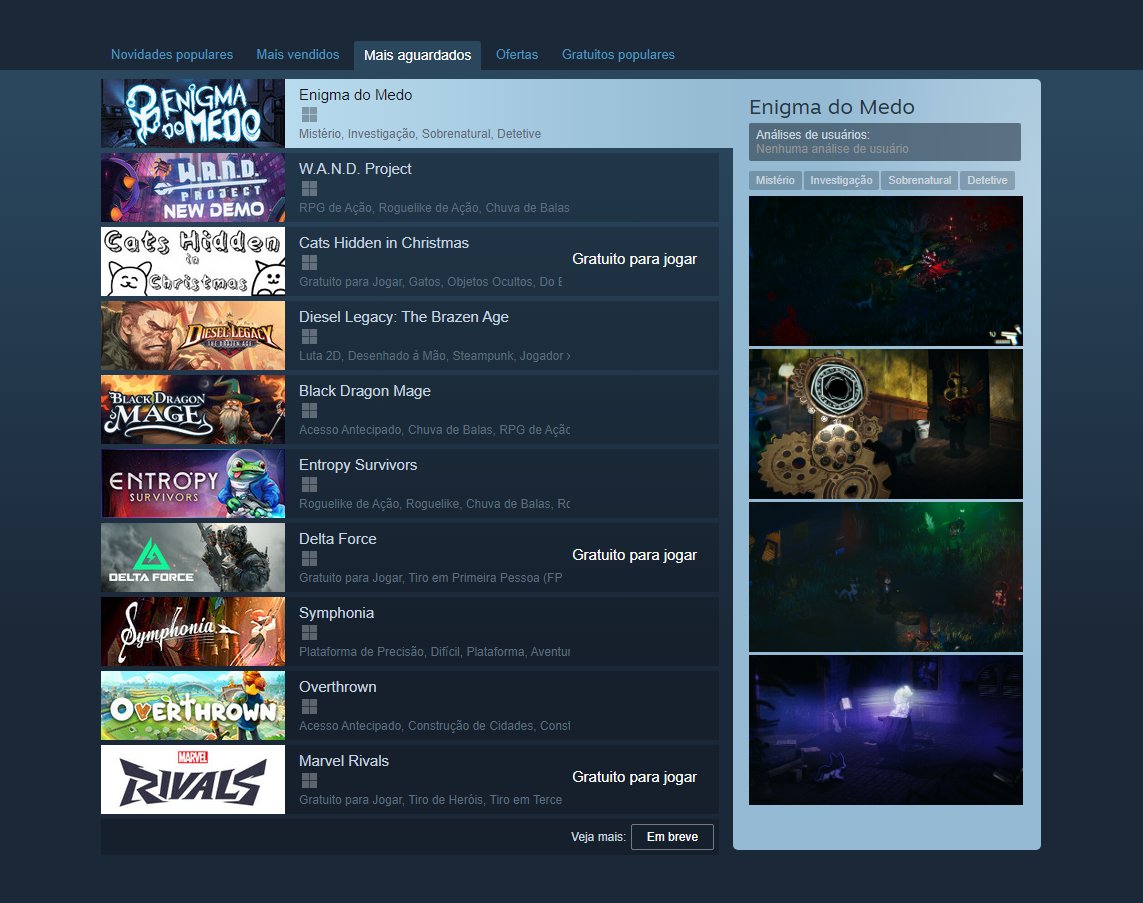Click Enigma do Medo title in list

pyautogui.click(x=355, y=95)
